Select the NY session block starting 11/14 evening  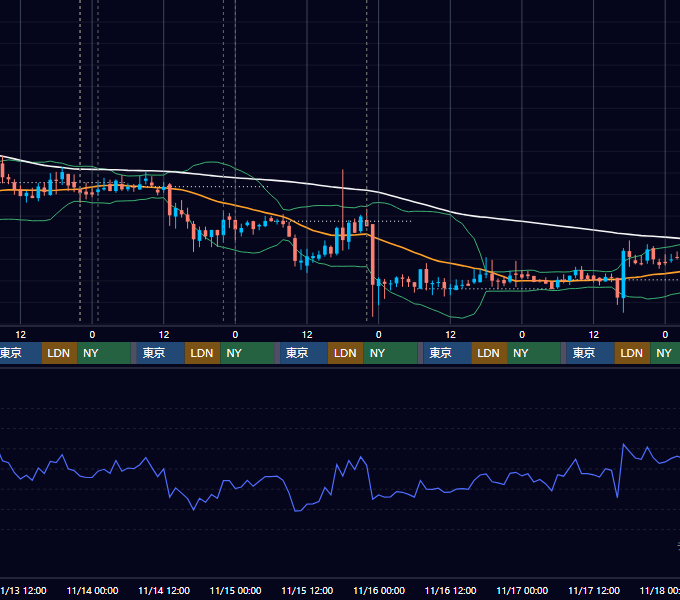tap(247, 353)
